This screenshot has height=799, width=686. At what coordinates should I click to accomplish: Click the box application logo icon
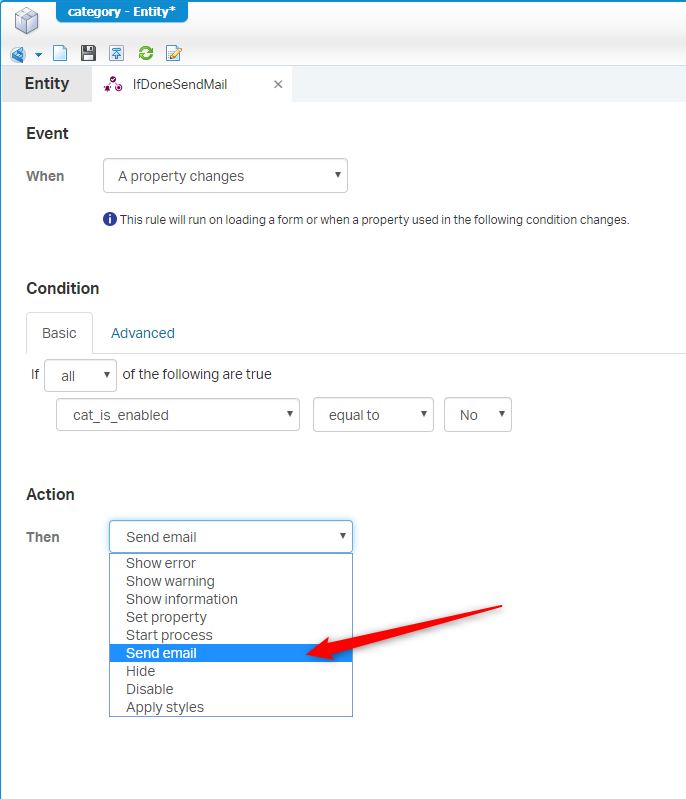[26, 19]
